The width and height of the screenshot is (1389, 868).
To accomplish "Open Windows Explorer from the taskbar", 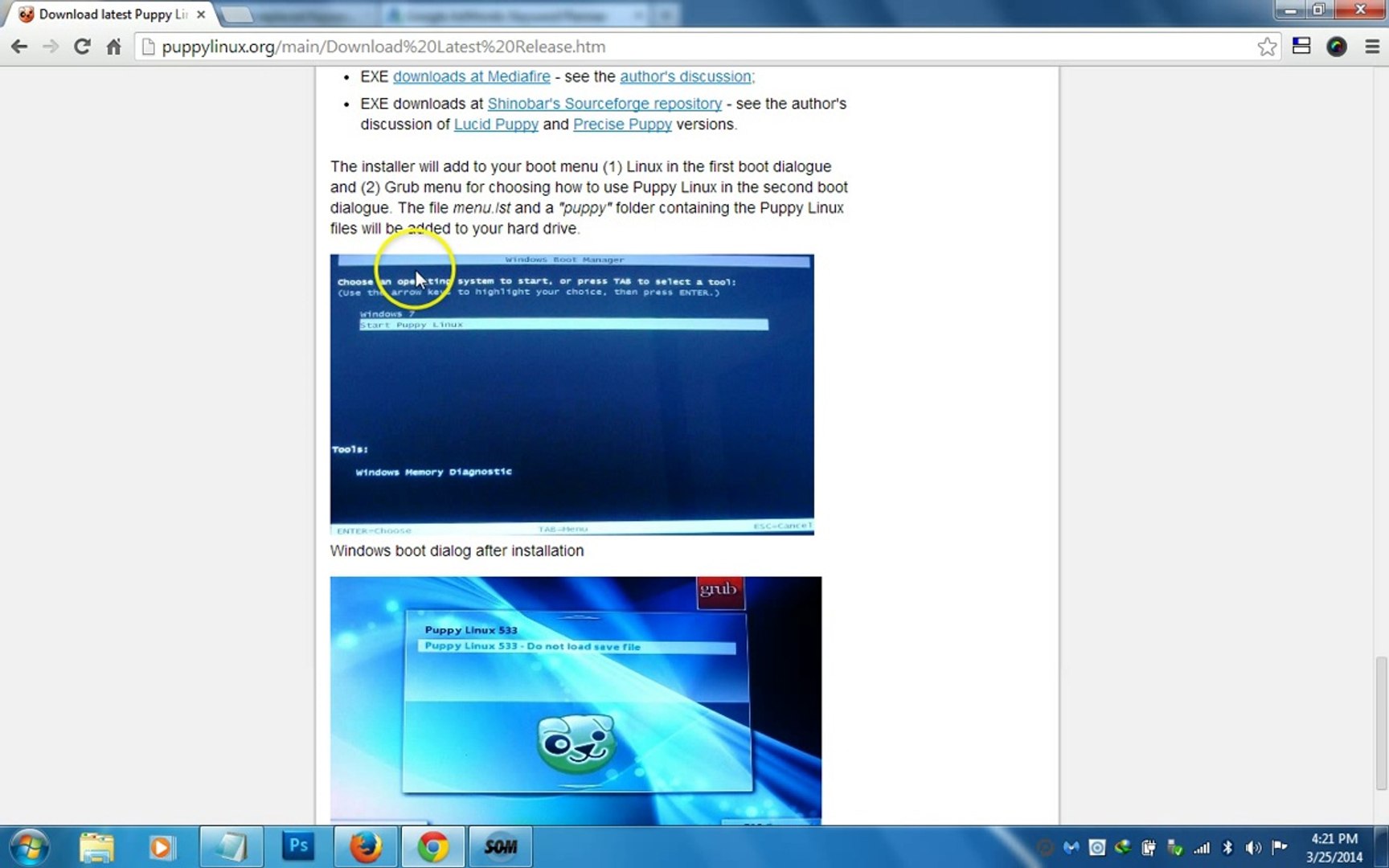I will pos(96,847).
